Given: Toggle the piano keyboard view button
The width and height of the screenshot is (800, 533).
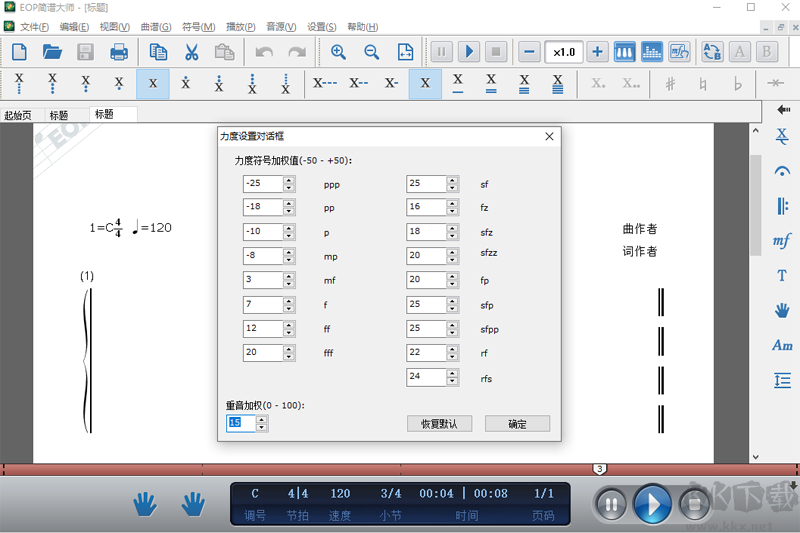Looking at the screenshot, I should point(624,52).
